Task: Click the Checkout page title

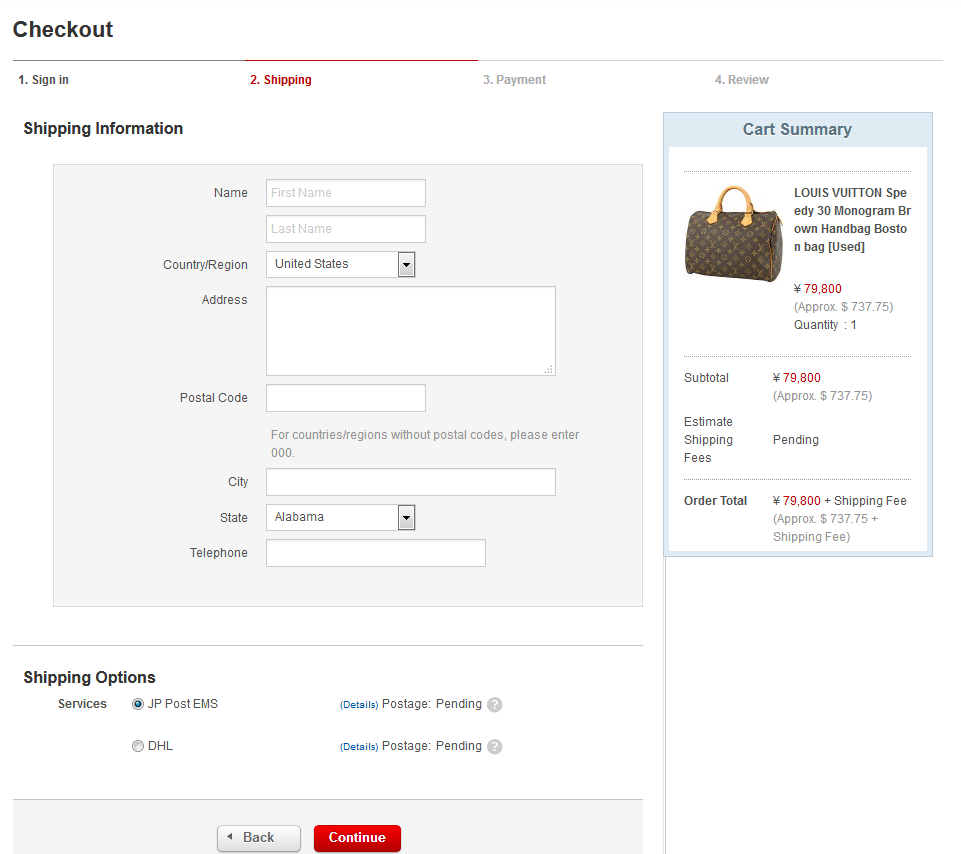Action: point(63,29)
